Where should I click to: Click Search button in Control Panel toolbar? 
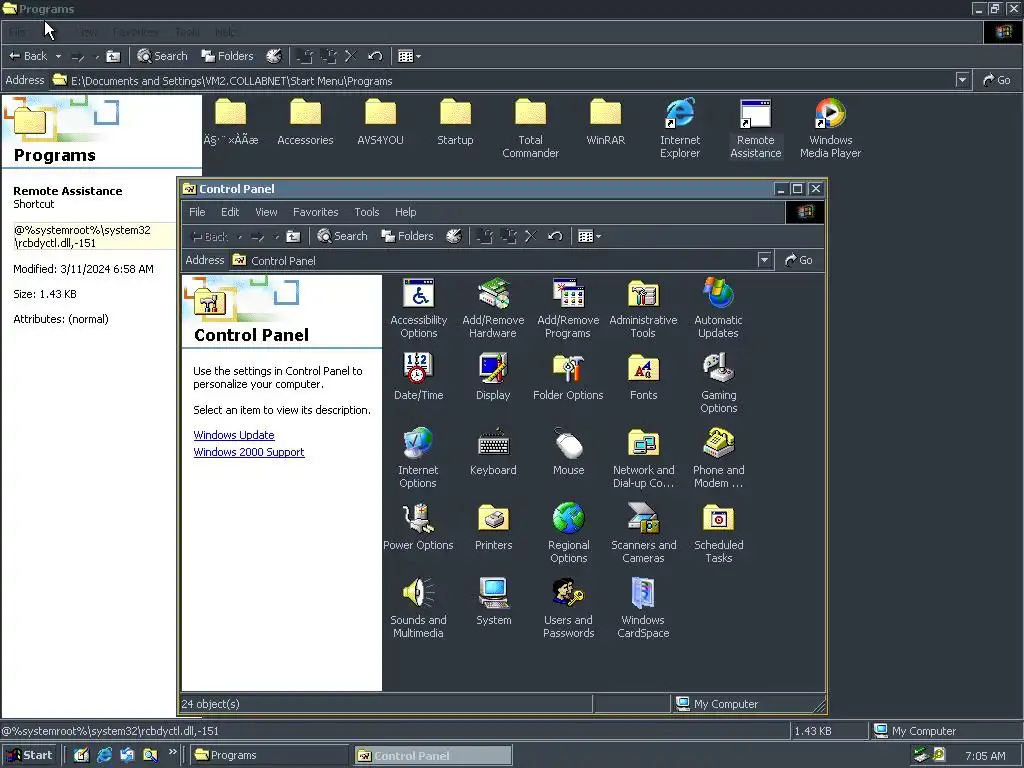[342, 236]
